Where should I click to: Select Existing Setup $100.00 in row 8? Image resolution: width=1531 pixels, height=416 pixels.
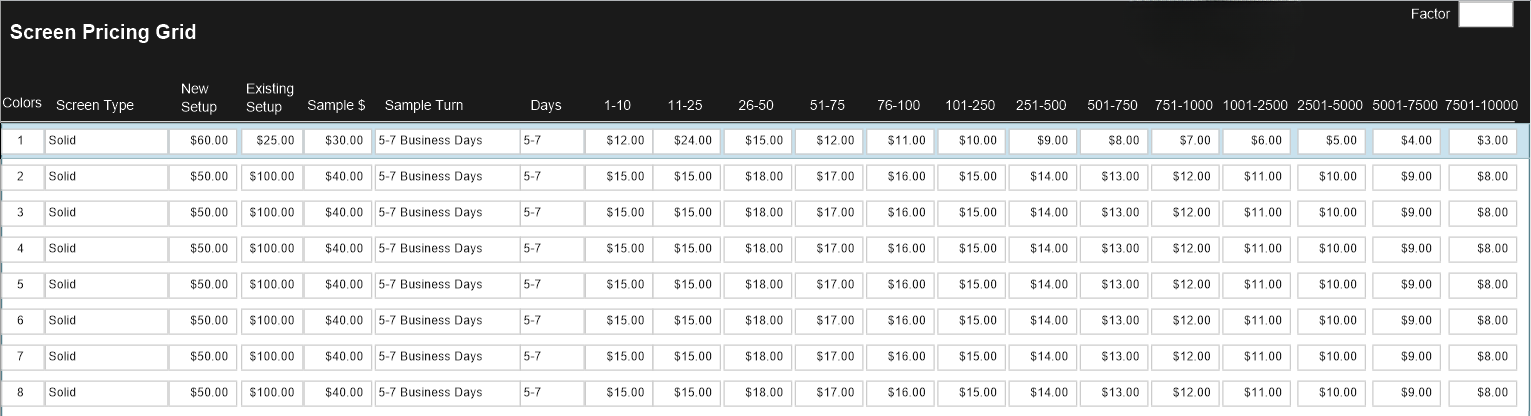(x=271, y=393)
